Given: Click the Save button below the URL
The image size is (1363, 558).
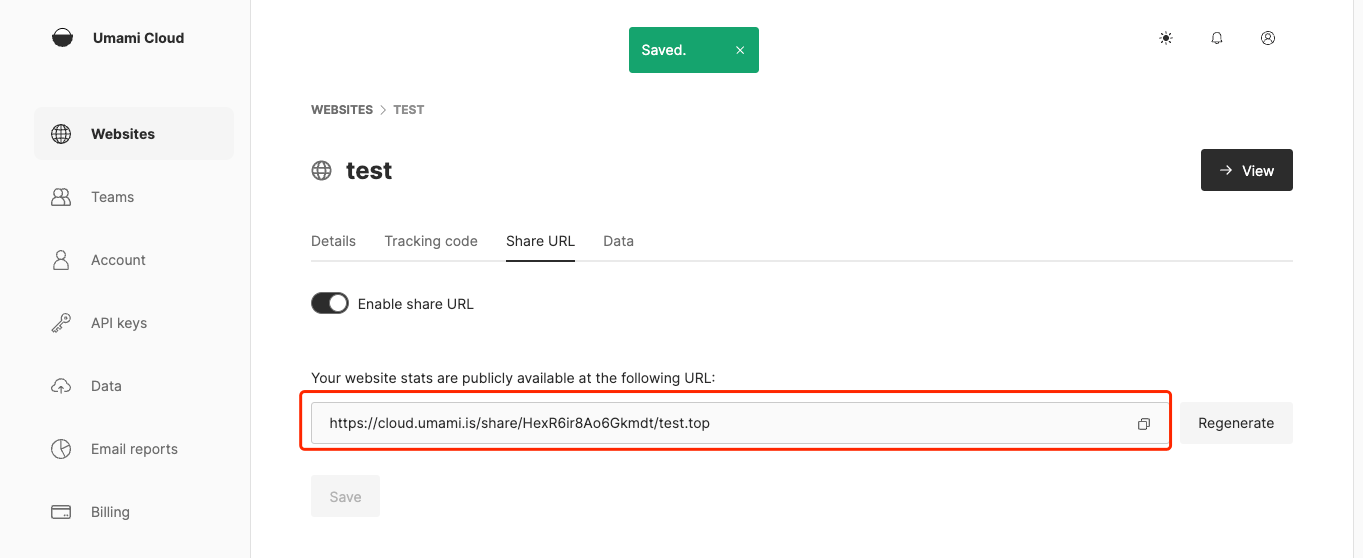Looking at the screenshot, I should pyautogui.click(x=345, y=496).
